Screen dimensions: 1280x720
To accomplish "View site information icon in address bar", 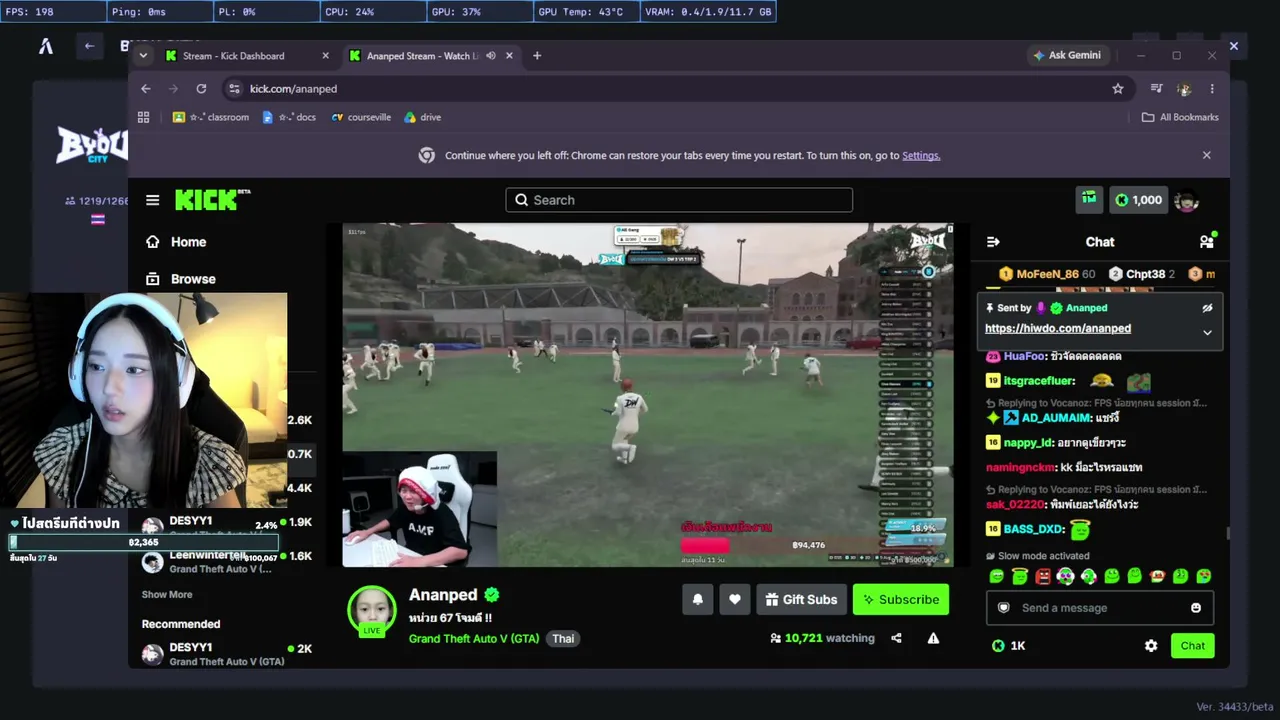I will (234, 89).
